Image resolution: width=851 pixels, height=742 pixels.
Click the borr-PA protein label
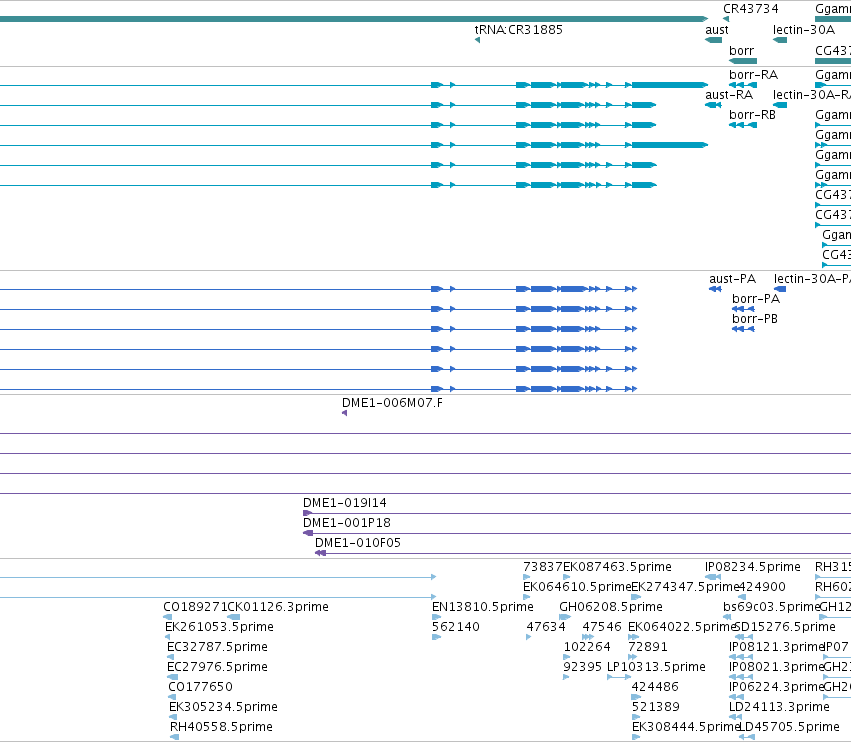[x=756, y=299]
